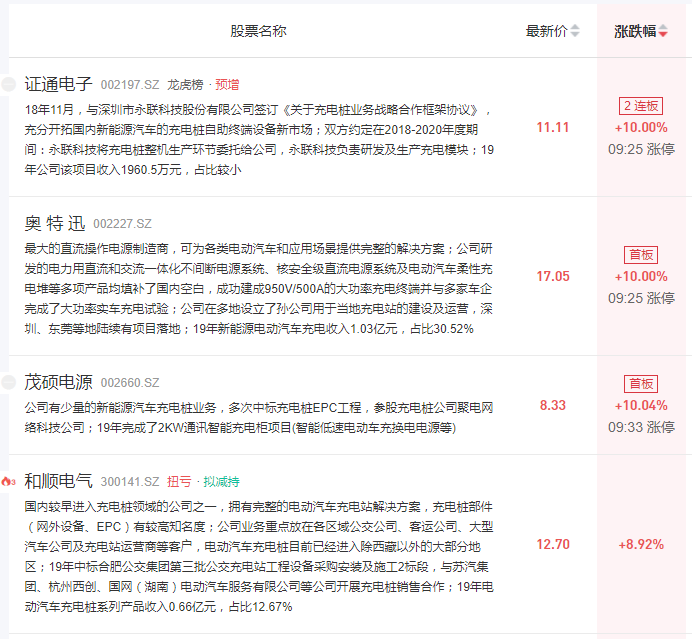692x639 pixels.
Task: Select the 预增 tag on 证通电子
Action: tap(228, 85)
